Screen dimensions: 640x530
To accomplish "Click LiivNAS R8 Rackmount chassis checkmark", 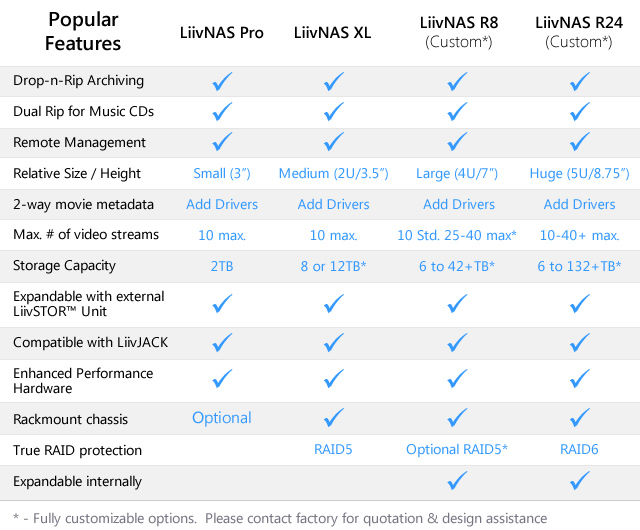I will coord(458,418).
